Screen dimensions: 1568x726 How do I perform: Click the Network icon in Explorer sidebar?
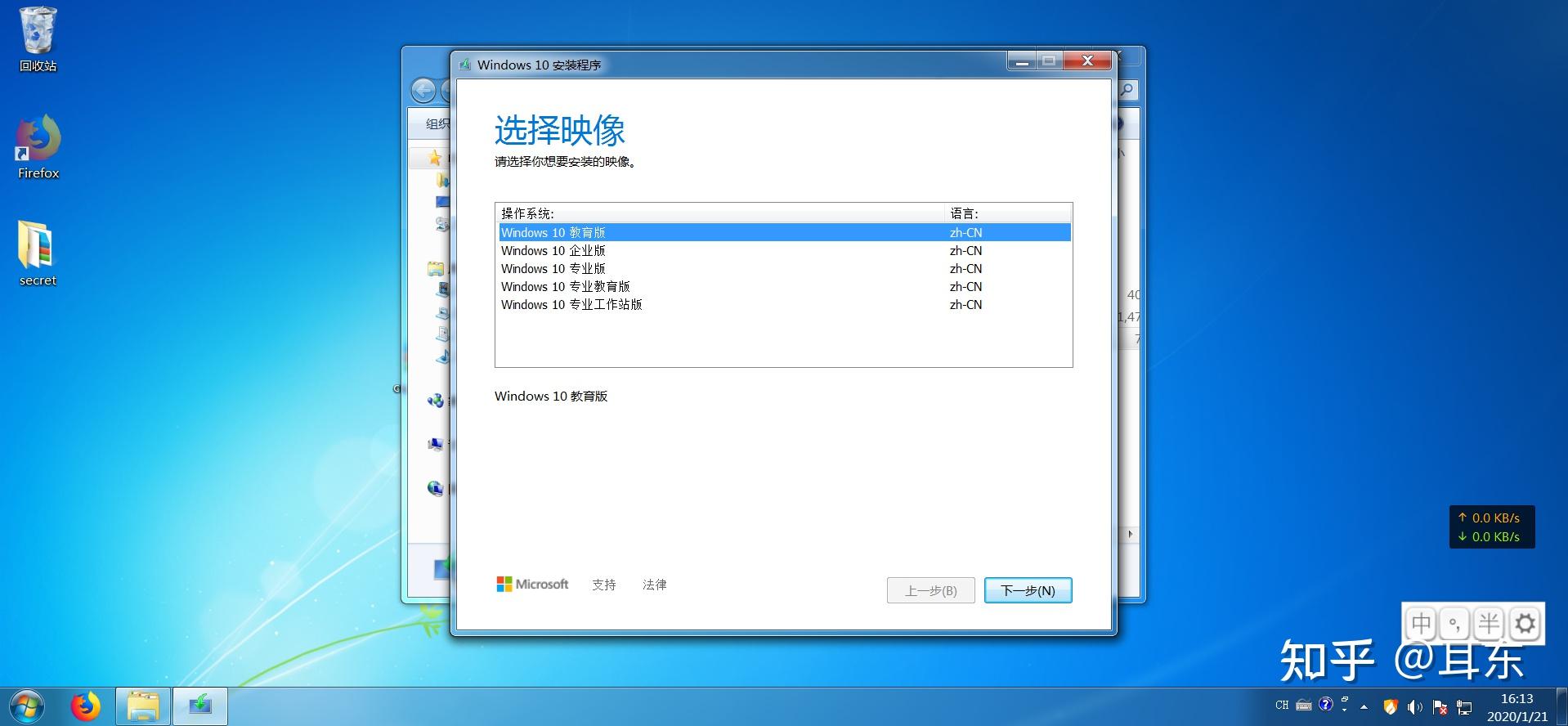coord(436,488)
